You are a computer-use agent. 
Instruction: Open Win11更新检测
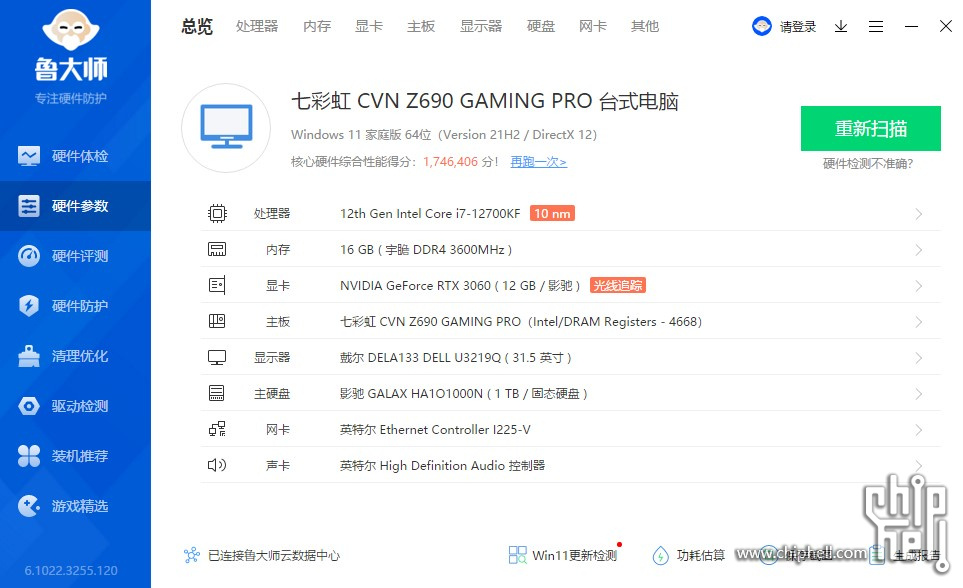(x=574, y=555)
